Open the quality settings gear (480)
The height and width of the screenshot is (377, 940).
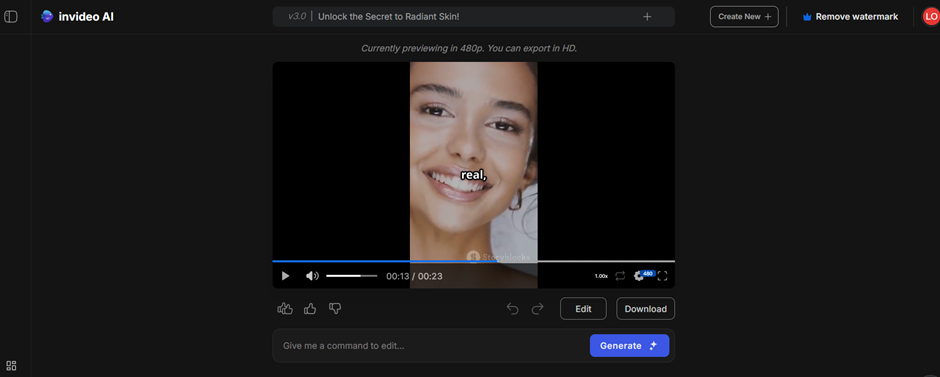tap(643, 275)
